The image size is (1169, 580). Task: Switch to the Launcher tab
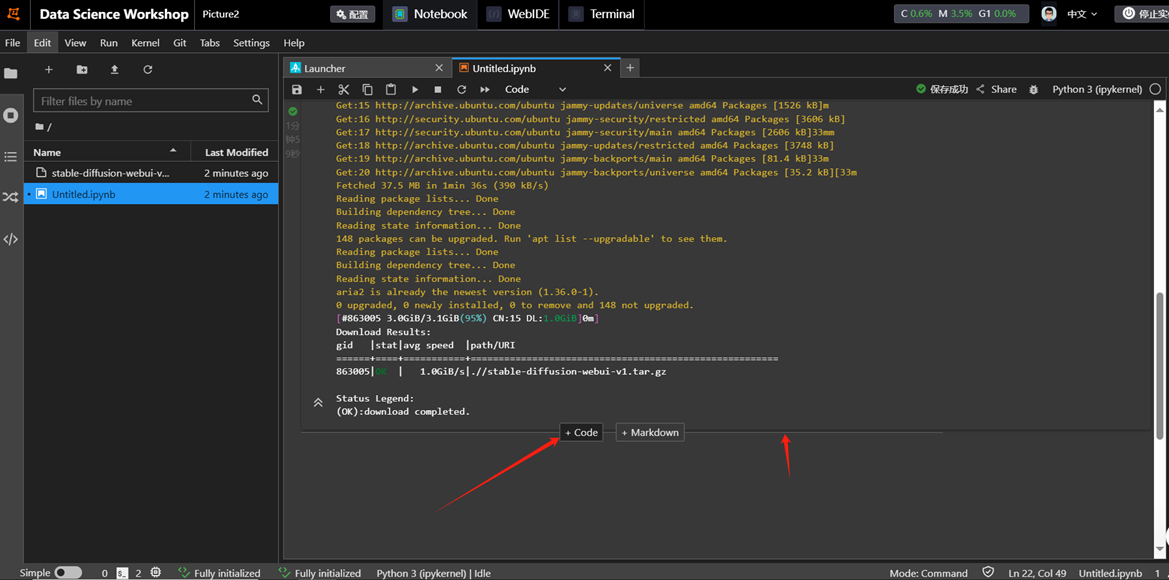(325, 68)
